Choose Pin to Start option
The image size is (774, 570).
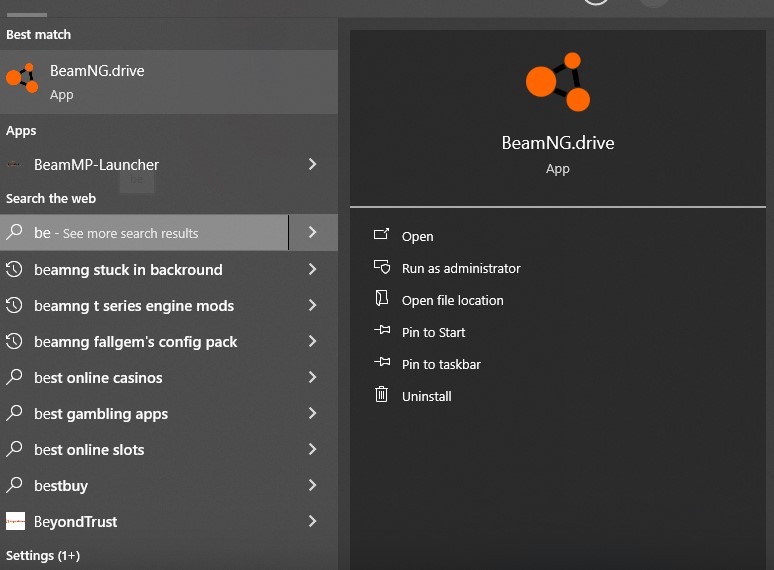pos(433,333)
